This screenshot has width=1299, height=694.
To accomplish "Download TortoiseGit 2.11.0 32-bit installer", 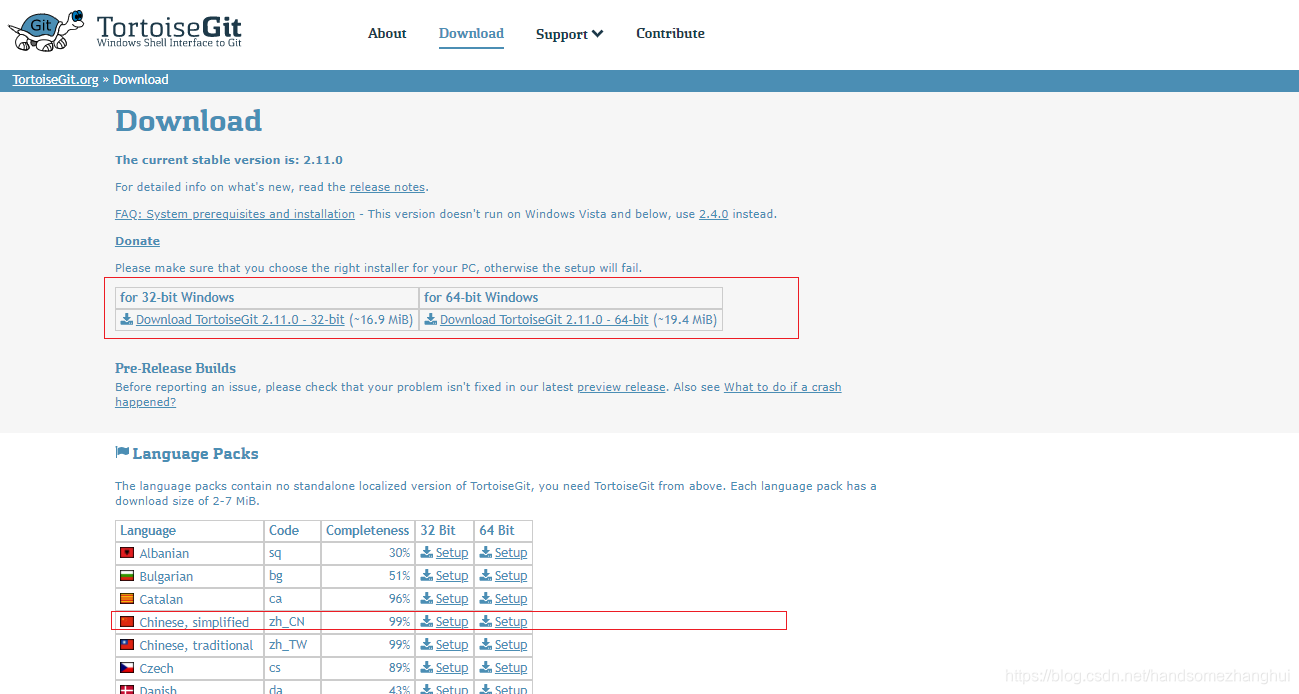I will click(240, 320).
